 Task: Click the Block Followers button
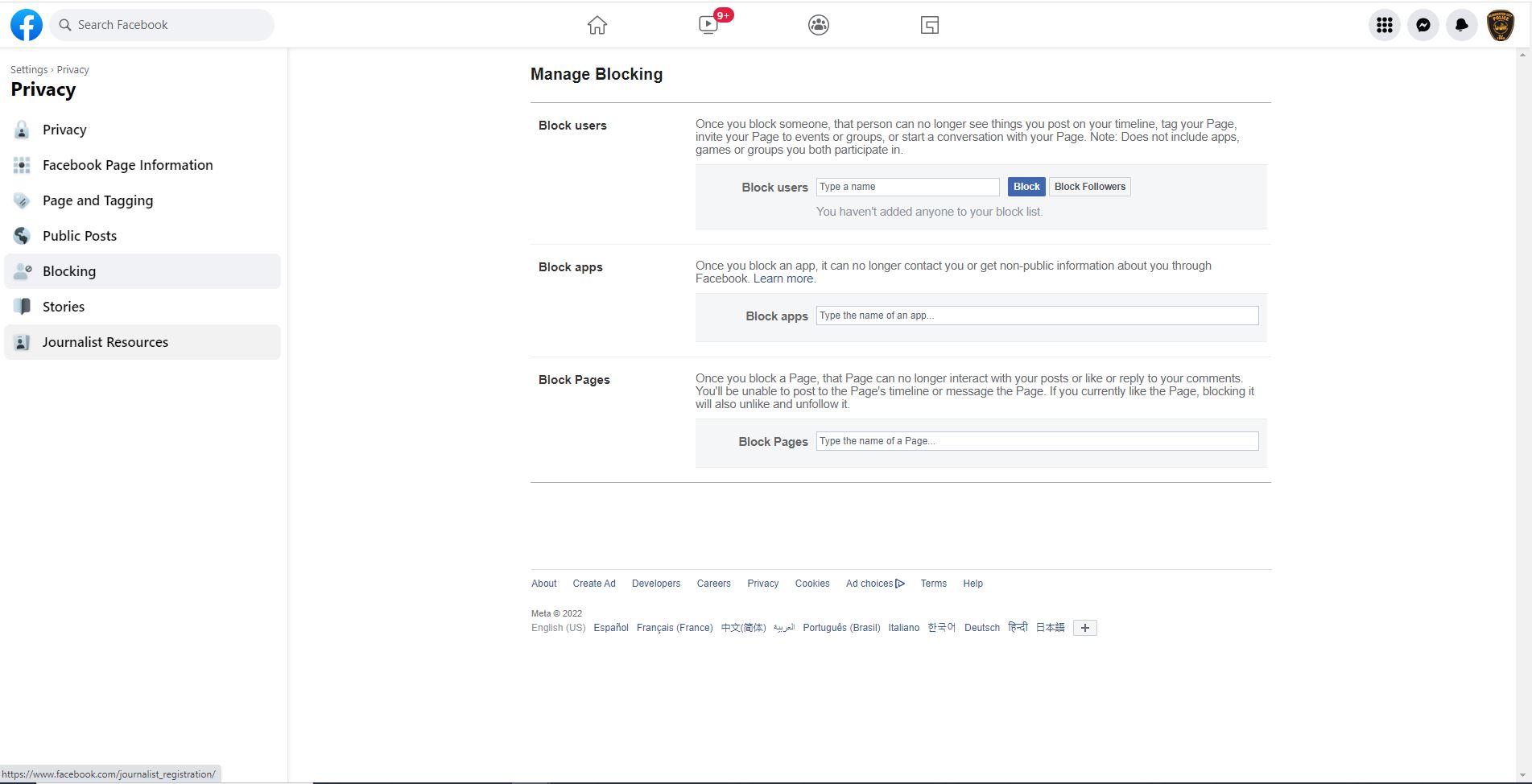(x=1090, y=187)
